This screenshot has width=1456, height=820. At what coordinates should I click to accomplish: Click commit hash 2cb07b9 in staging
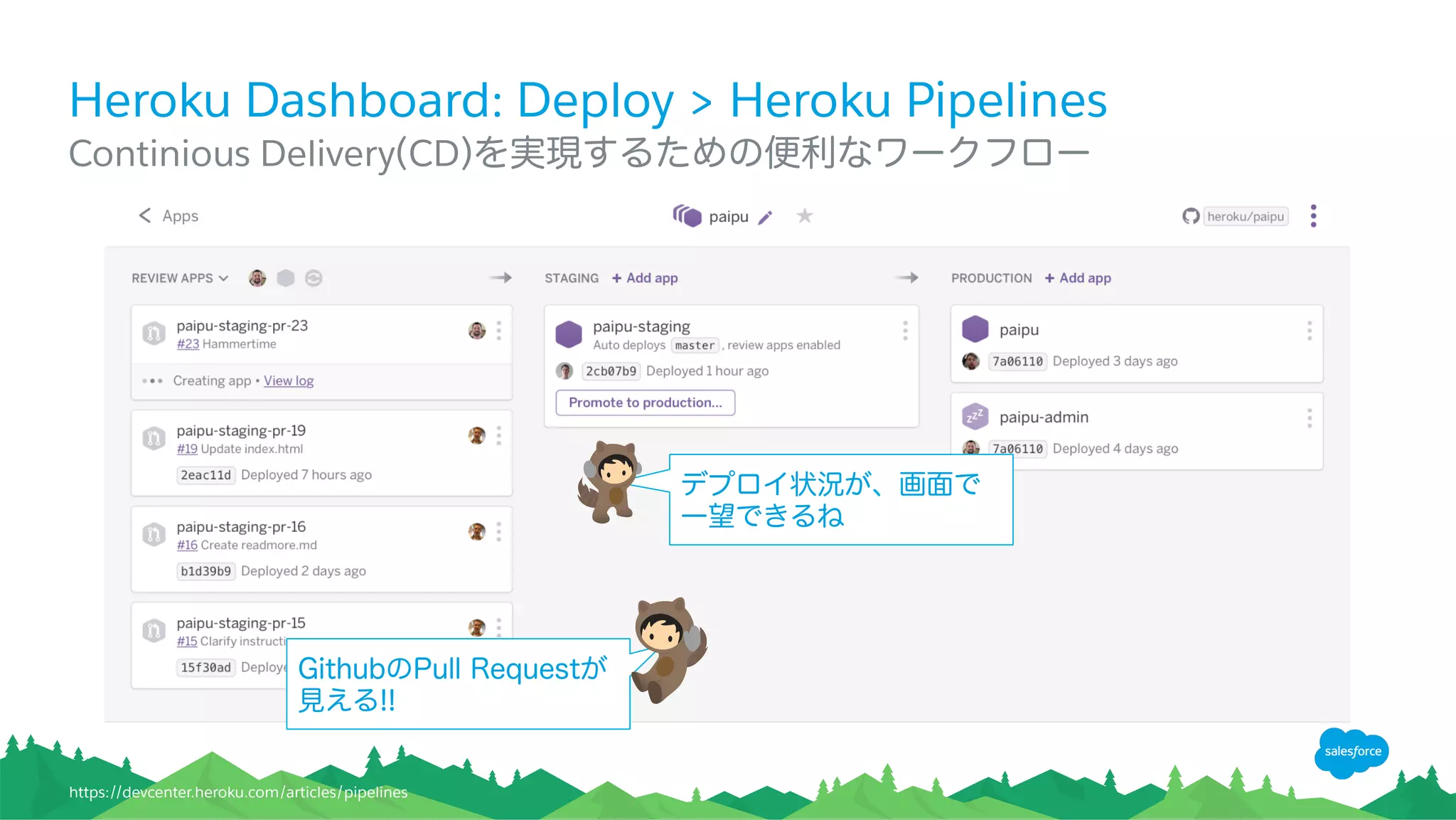(611, 371)
